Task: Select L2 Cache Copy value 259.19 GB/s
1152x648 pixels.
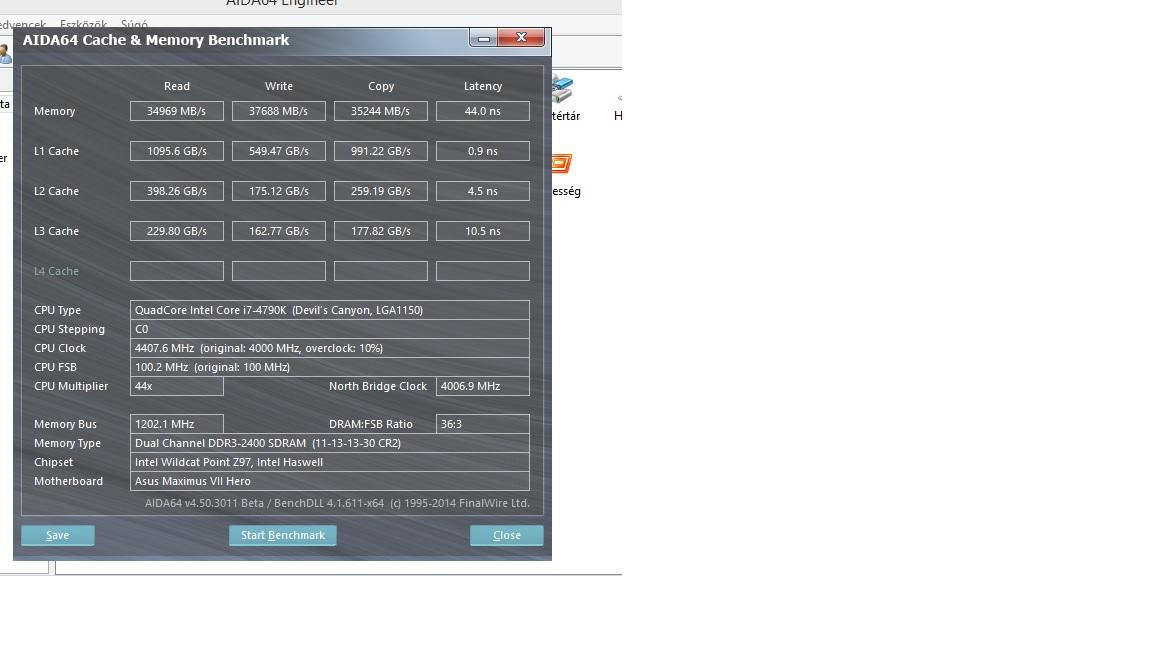Action: (x=381, y=191)
